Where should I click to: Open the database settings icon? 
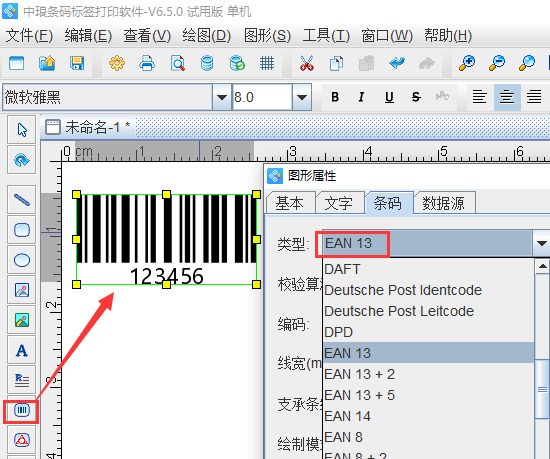pos(207,63)
